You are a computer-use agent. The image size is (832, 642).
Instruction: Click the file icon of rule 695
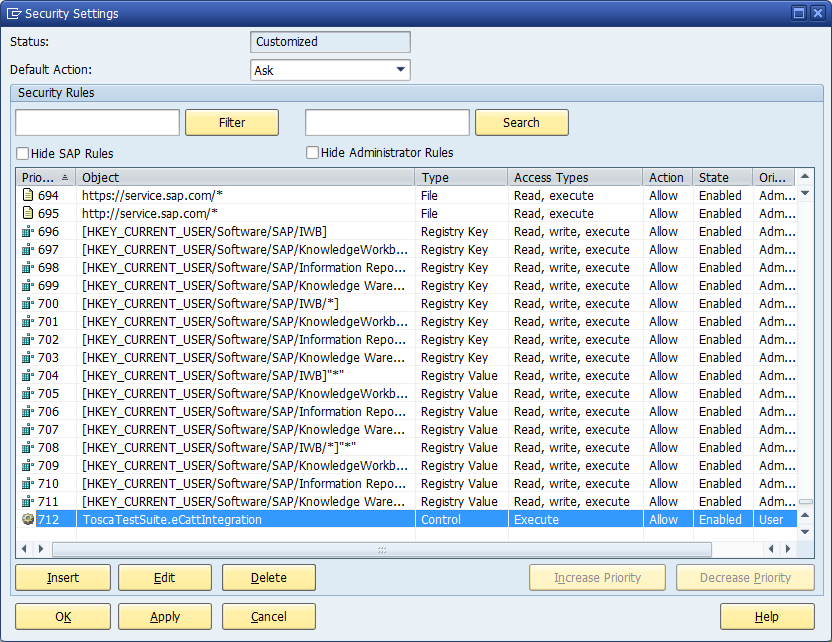[x=28, y=214]
